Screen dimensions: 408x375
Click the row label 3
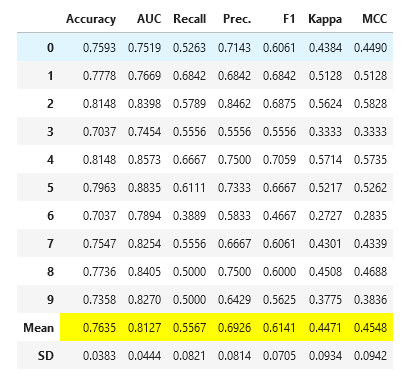pos(50,132)
